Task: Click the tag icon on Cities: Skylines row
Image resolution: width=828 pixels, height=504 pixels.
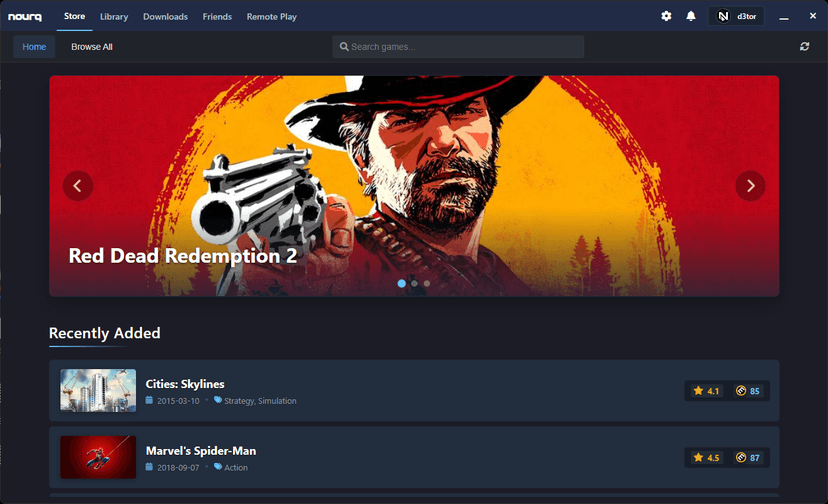Action: pyautogui.click(x=218, y=400)
